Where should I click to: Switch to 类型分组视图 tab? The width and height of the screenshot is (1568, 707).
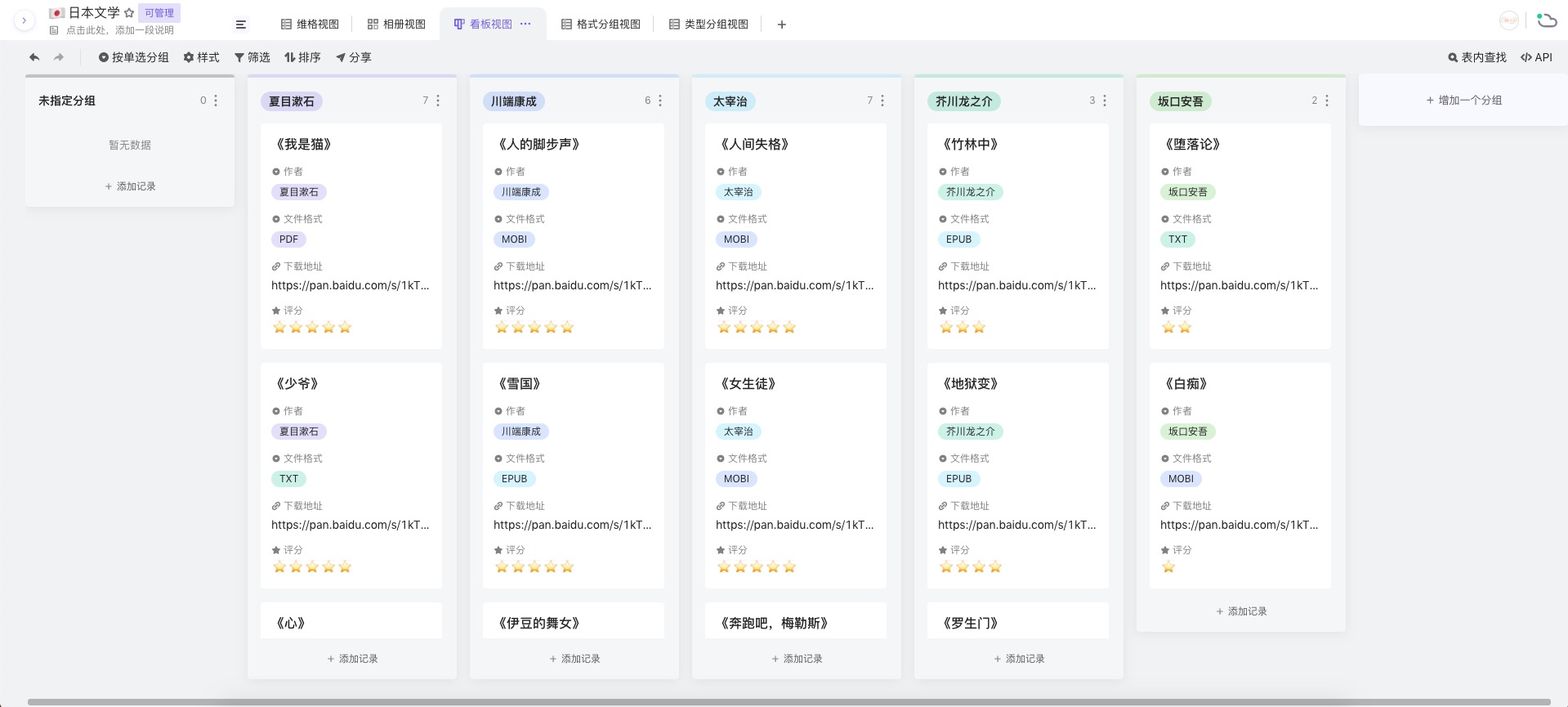coord(708,25)
